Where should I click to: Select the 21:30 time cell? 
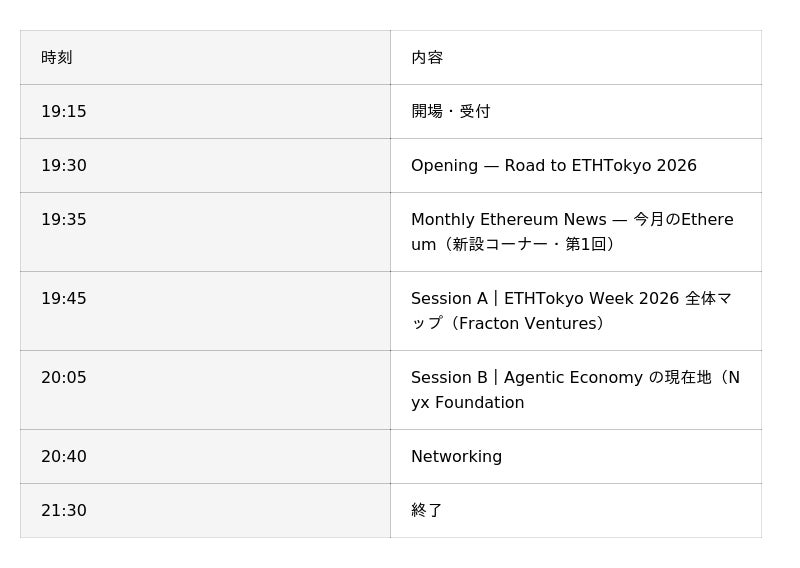point(205,511)
